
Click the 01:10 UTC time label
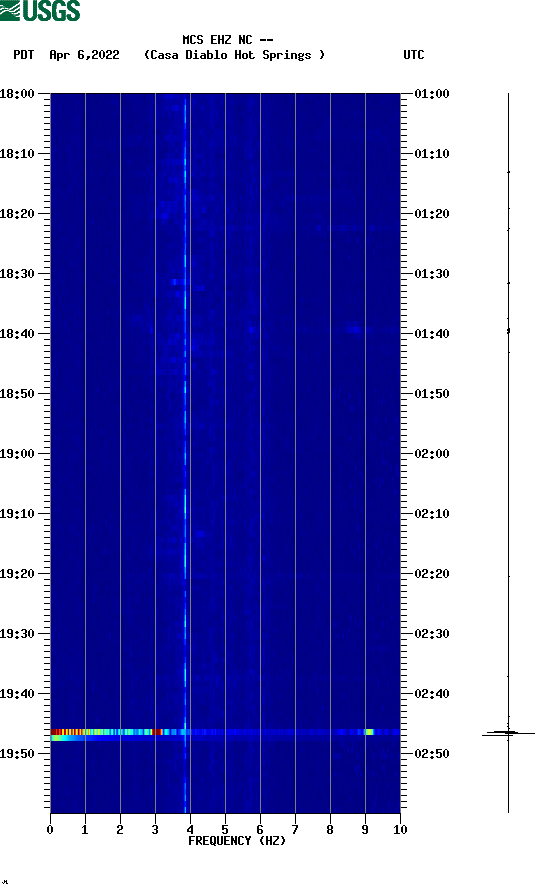[432, 154]
